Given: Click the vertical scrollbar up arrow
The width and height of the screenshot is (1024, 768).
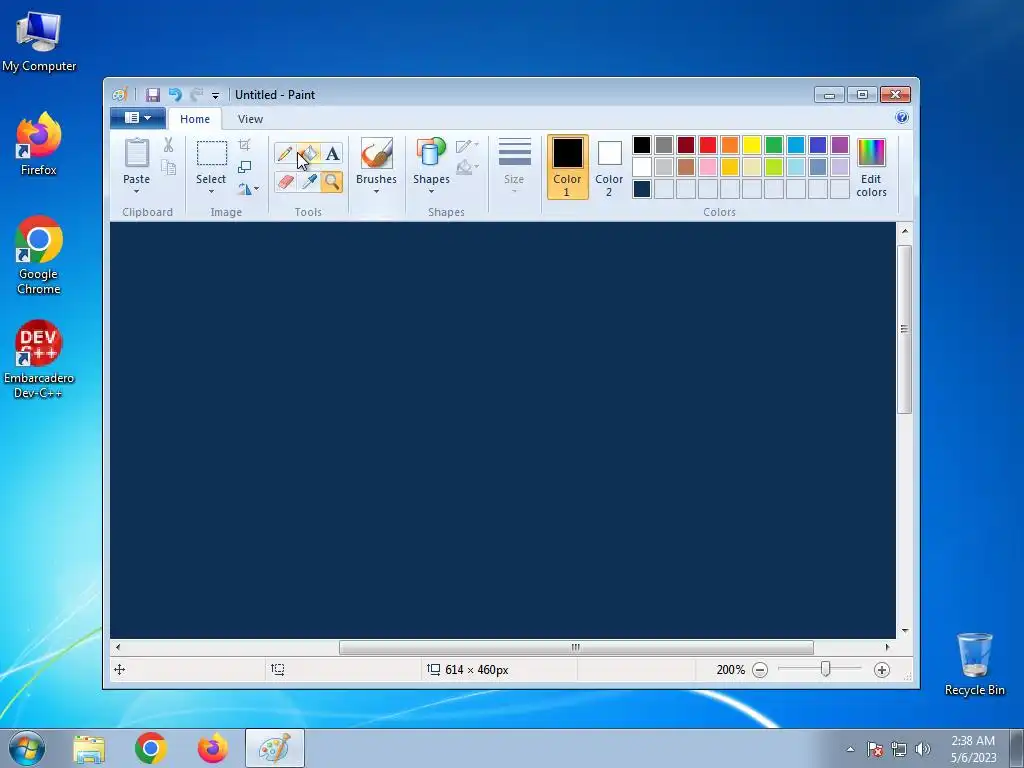Looking at the screenshot, I should pyautogui.click(x=904, y=231).
